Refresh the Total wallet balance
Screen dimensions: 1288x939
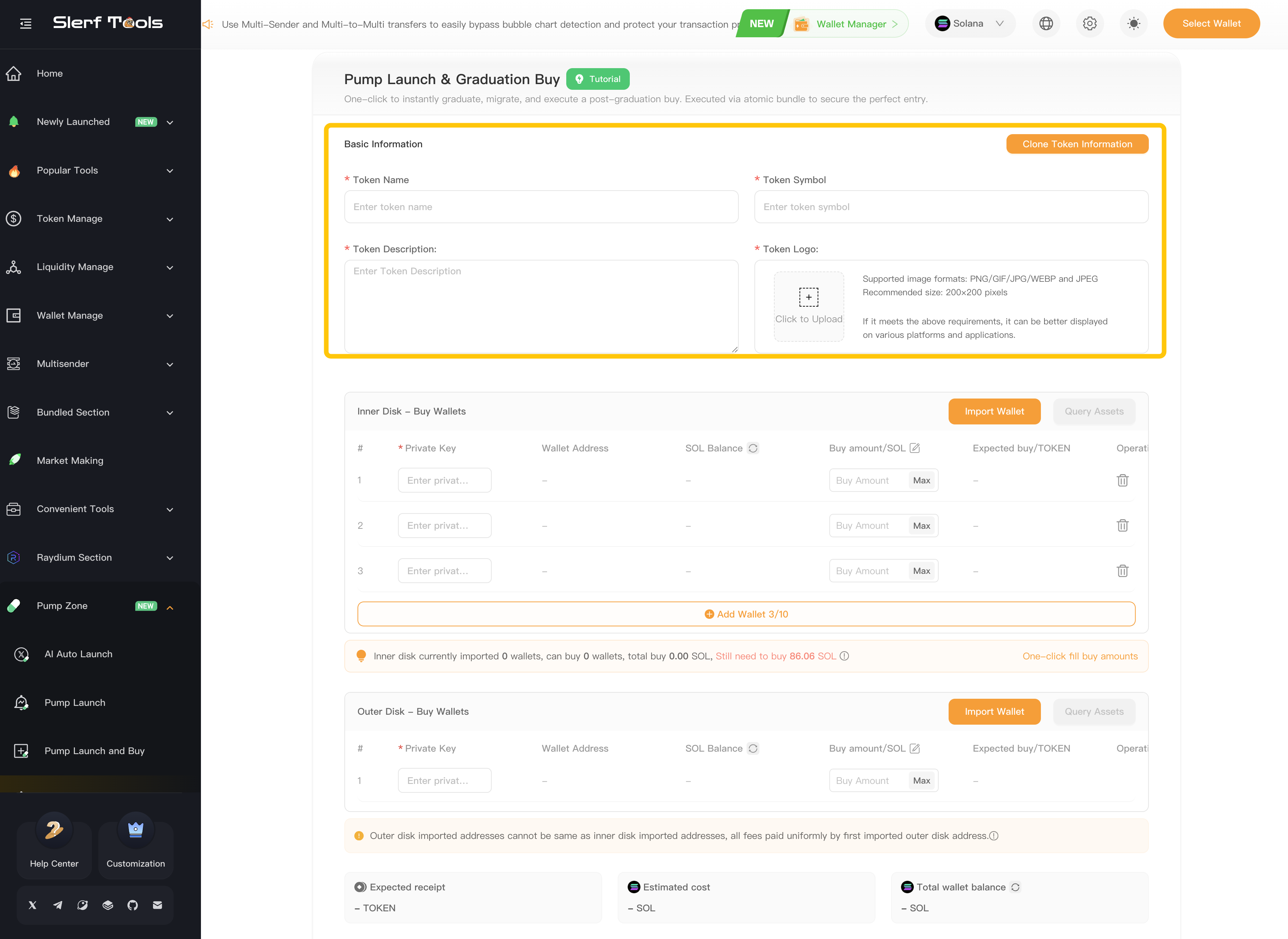(x=1015, y=887)
